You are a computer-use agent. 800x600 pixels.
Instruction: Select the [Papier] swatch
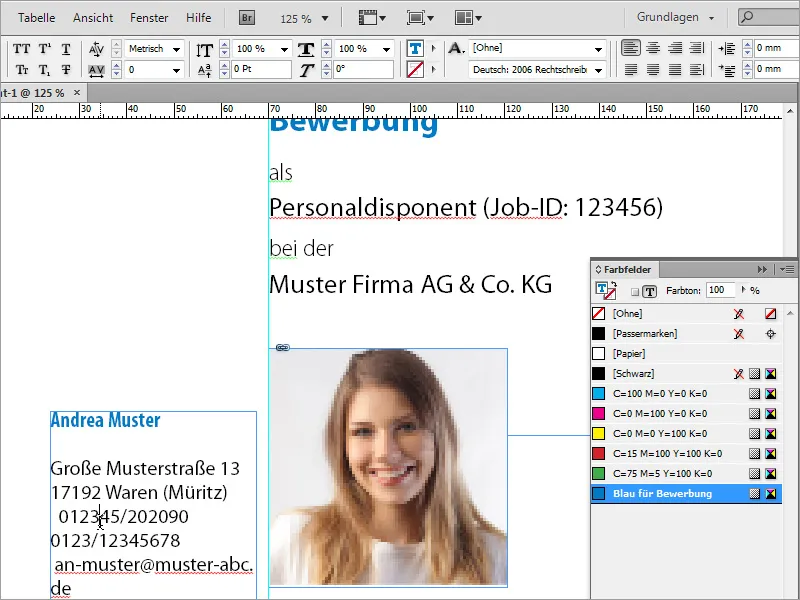(630, 354)
